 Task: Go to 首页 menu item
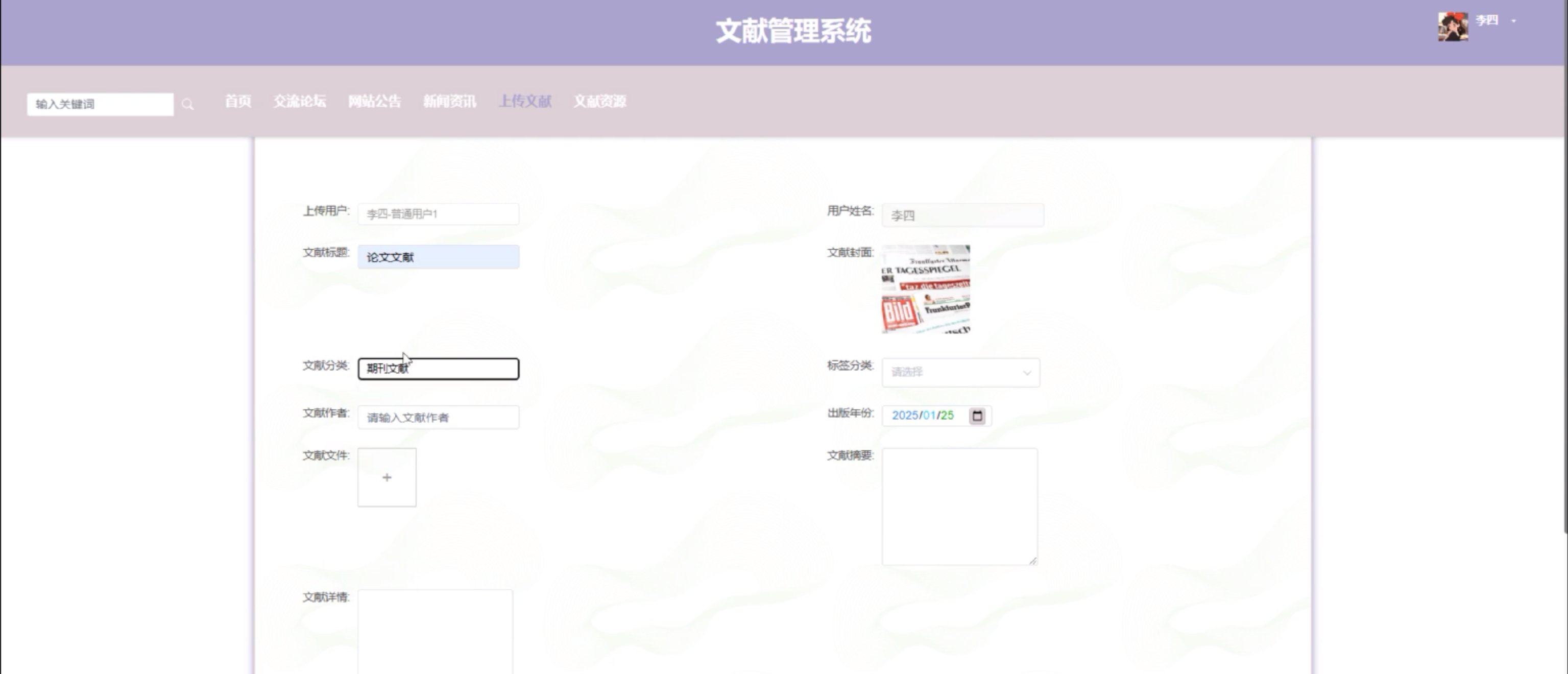[x=237, y=102]
